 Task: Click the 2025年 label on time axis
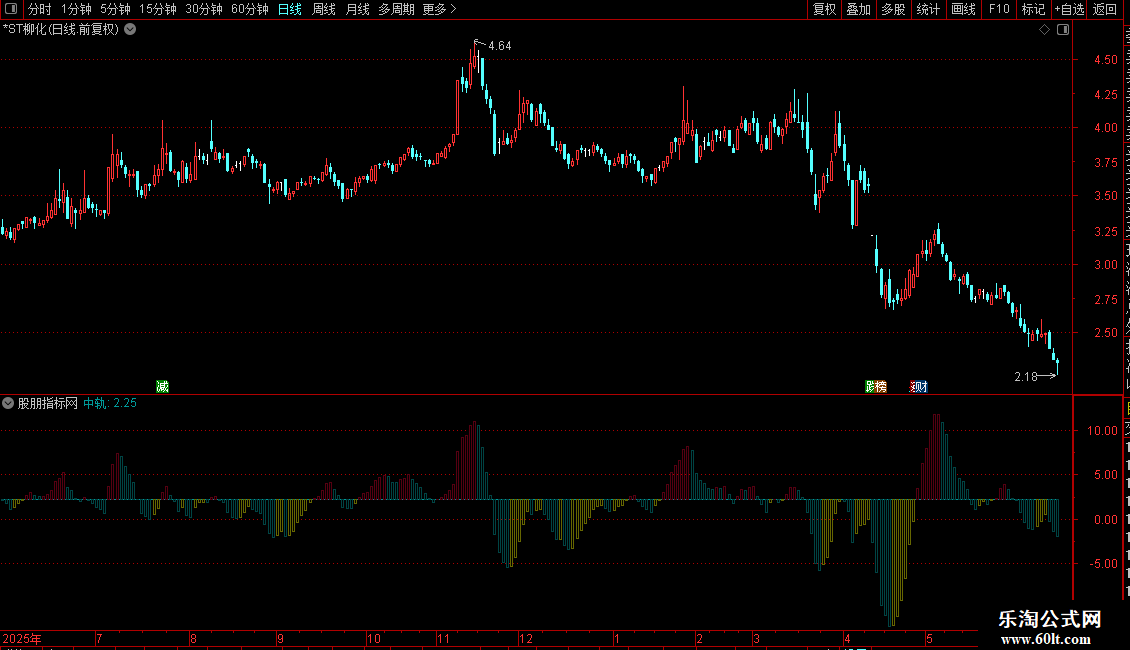click(x=22, y=639)
